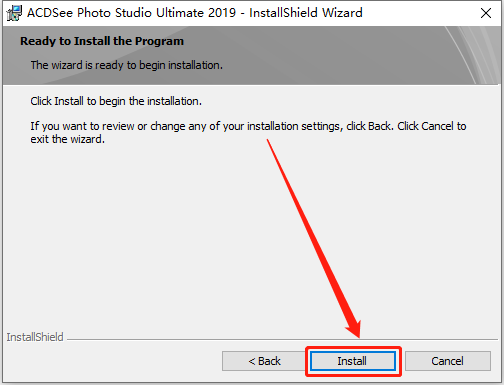
Task: Click the "Click Install to begin" instruction line
Action: click(x=116, y=101)
